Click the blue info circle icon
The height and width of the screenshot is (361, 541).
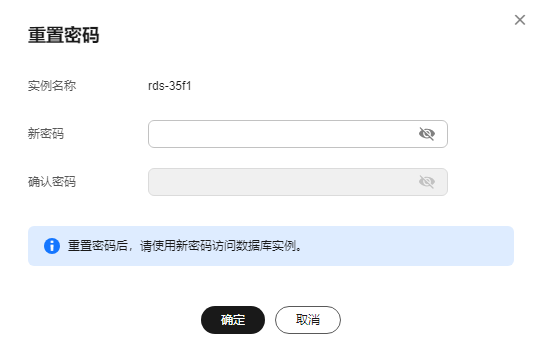[x=52, y=246]
